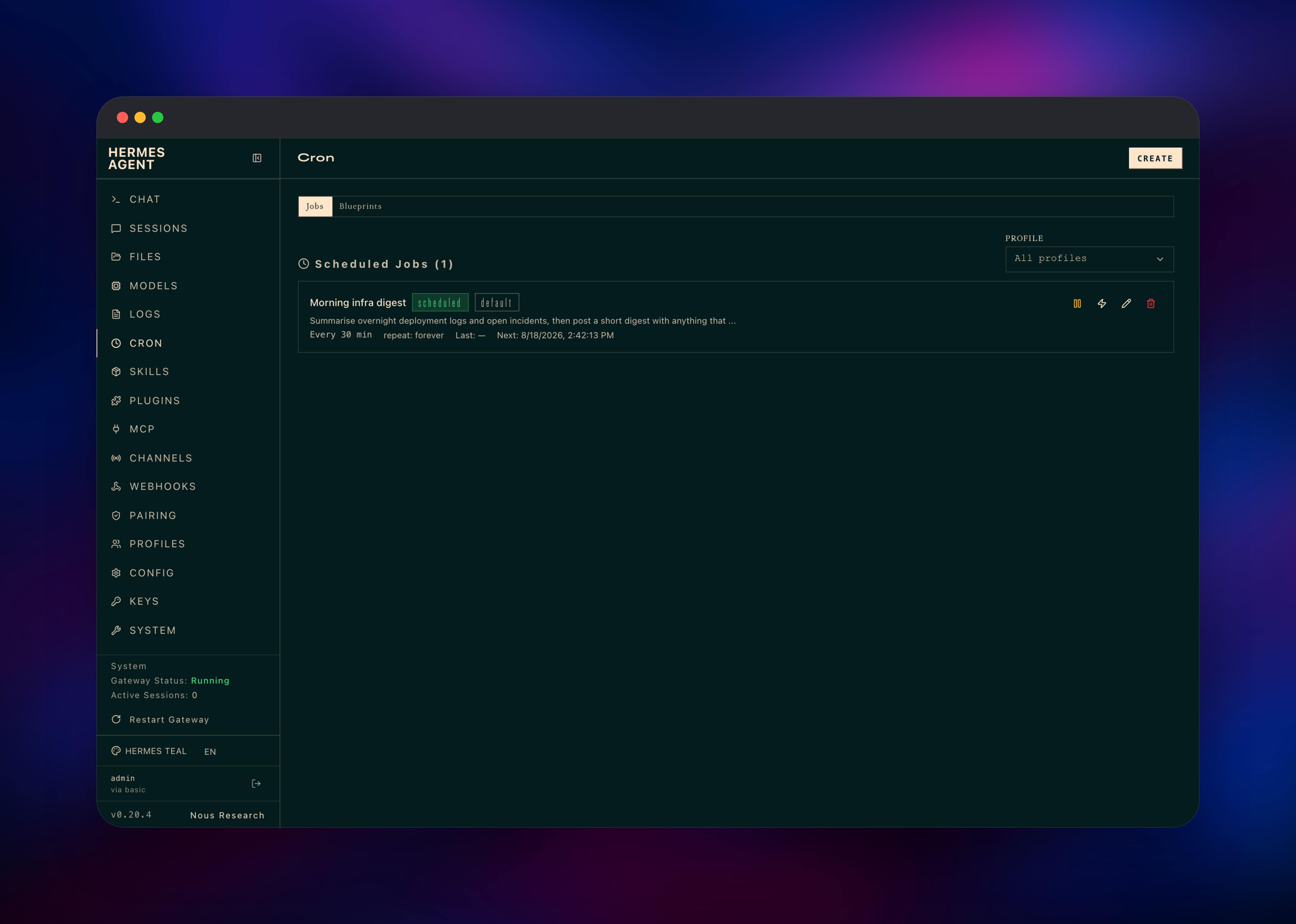The height and width of the screenshot is (924, 1296).
Task: Click the Restart Gateway refresh icon
Action: [116, 719]
